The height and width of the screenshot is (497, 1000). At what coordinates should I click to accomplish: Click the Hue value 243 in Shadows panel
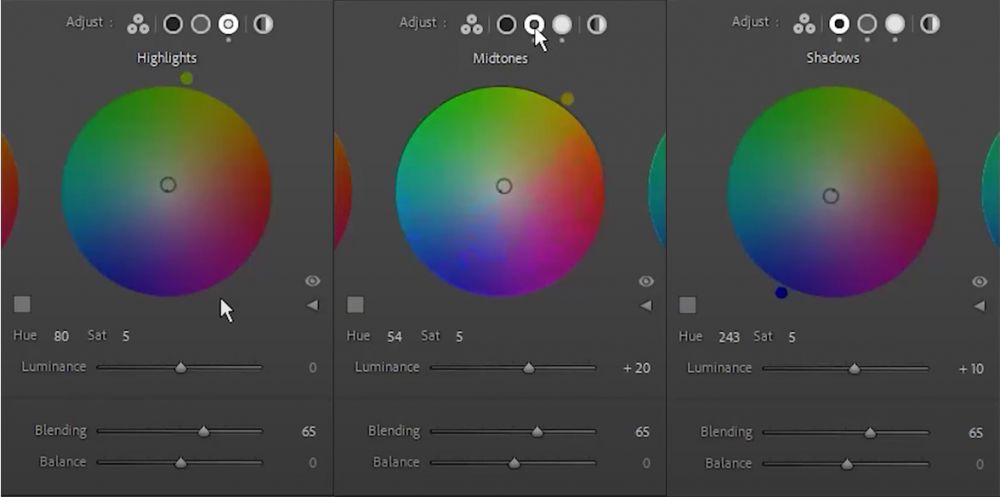point(729,337)
